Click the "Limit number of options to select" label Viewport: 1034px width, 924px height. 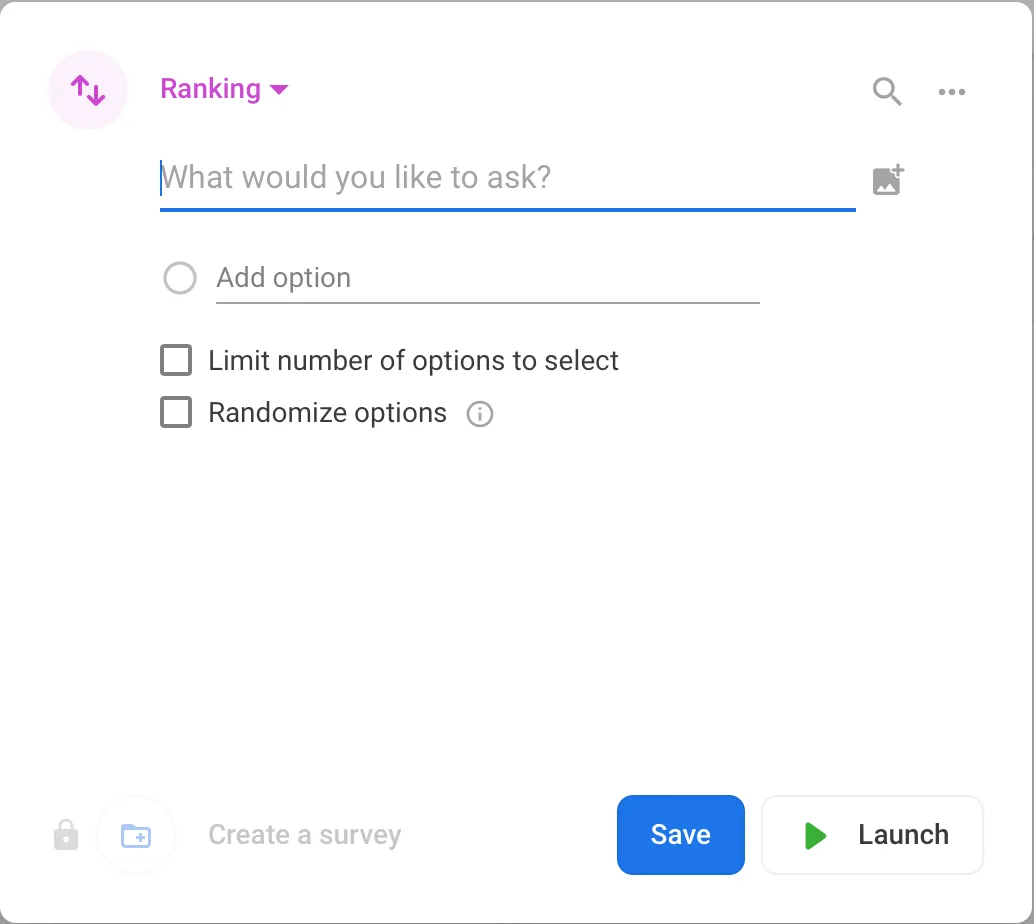click(413, 361)
